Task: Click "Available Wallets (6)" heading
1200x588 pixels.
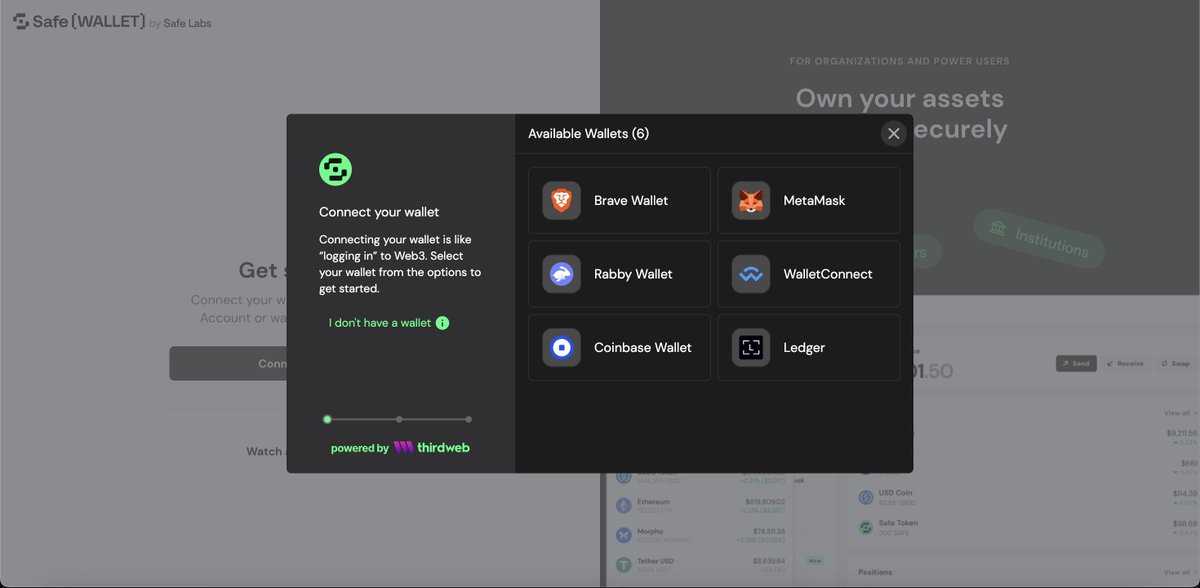Action: 588,133
